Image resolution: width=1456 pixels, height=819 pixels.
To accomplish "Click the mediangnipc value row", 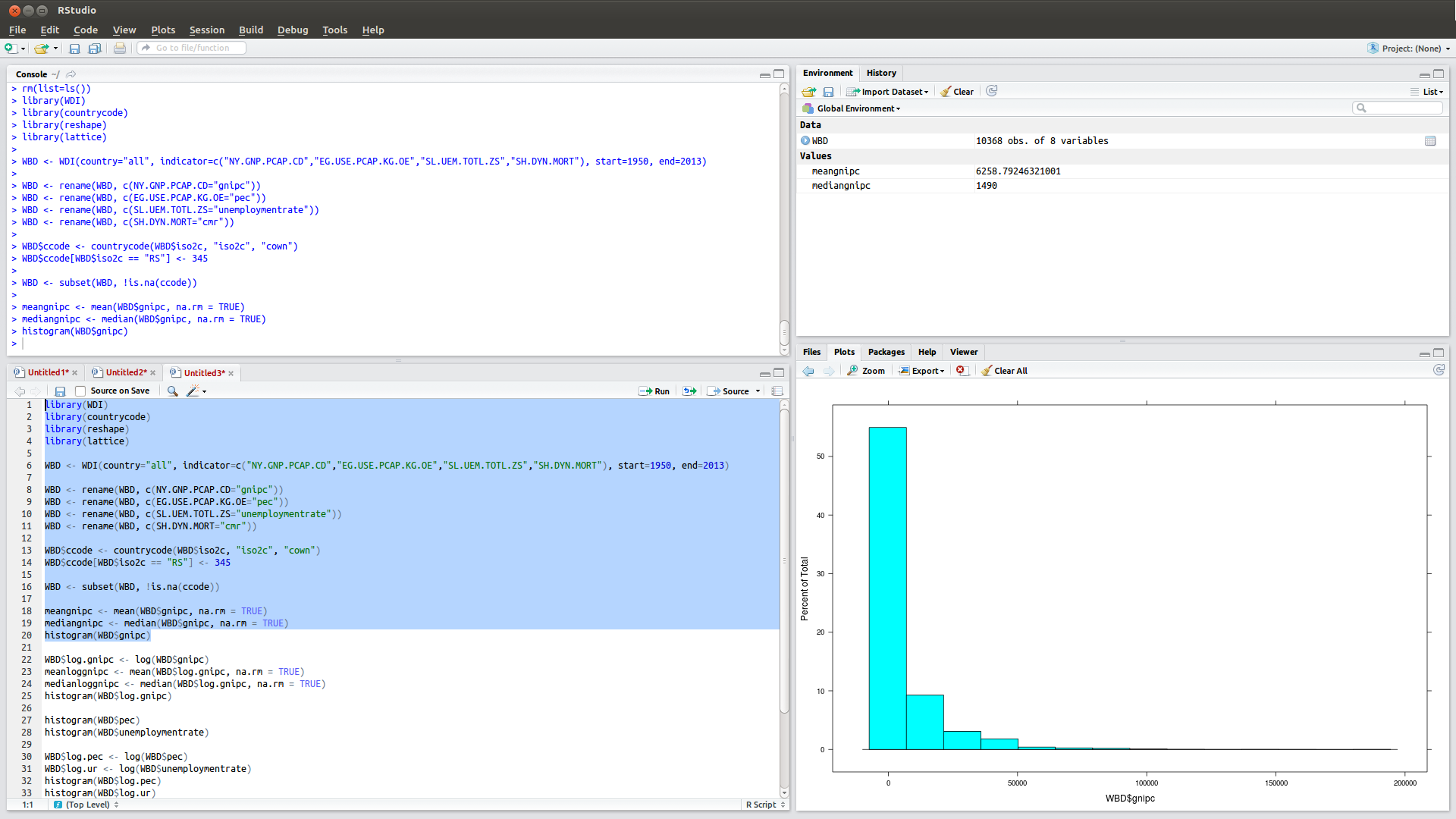I will (x=1122, y=186).
